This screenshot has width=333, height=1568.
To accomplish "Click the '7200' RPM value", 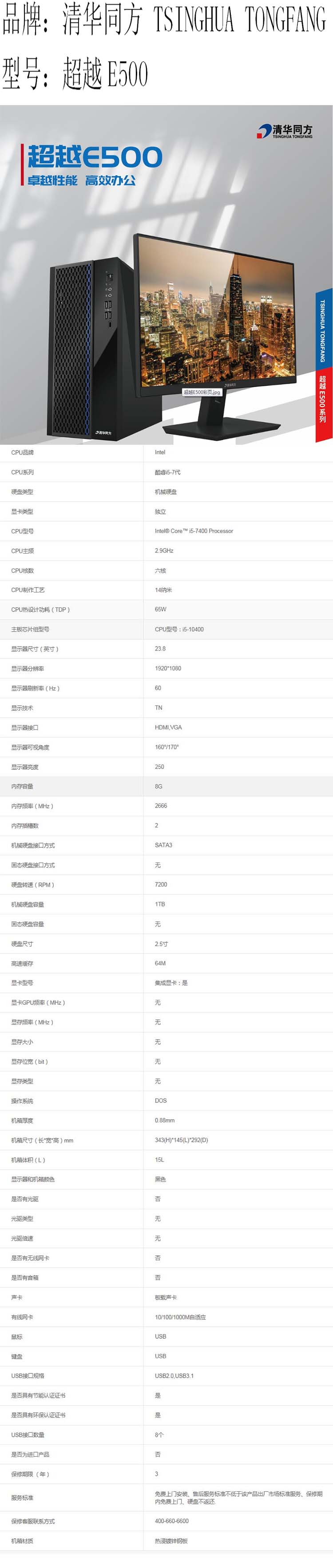I will click(x=161, y=884).
